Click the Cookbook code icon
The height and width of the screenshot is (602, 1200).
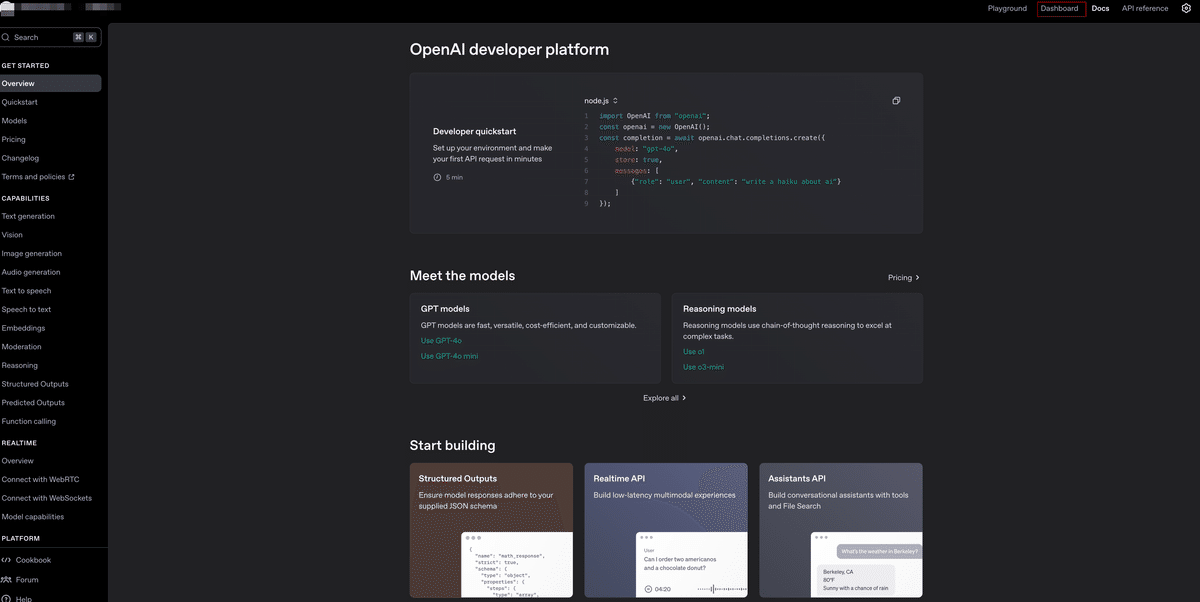pos(6,560)
